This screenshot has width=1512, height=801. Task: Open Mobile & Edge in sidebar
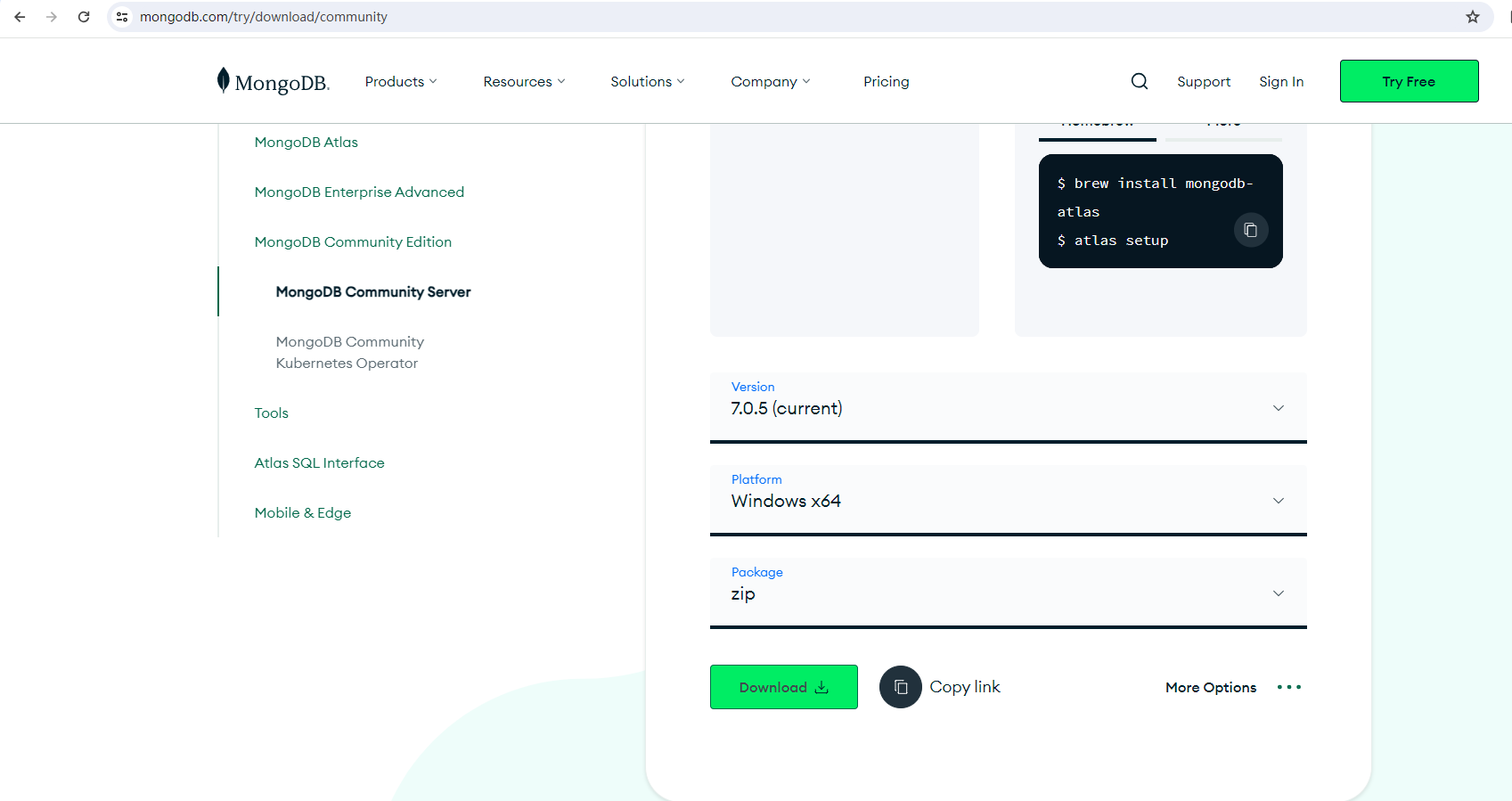[x=303, y=512]
